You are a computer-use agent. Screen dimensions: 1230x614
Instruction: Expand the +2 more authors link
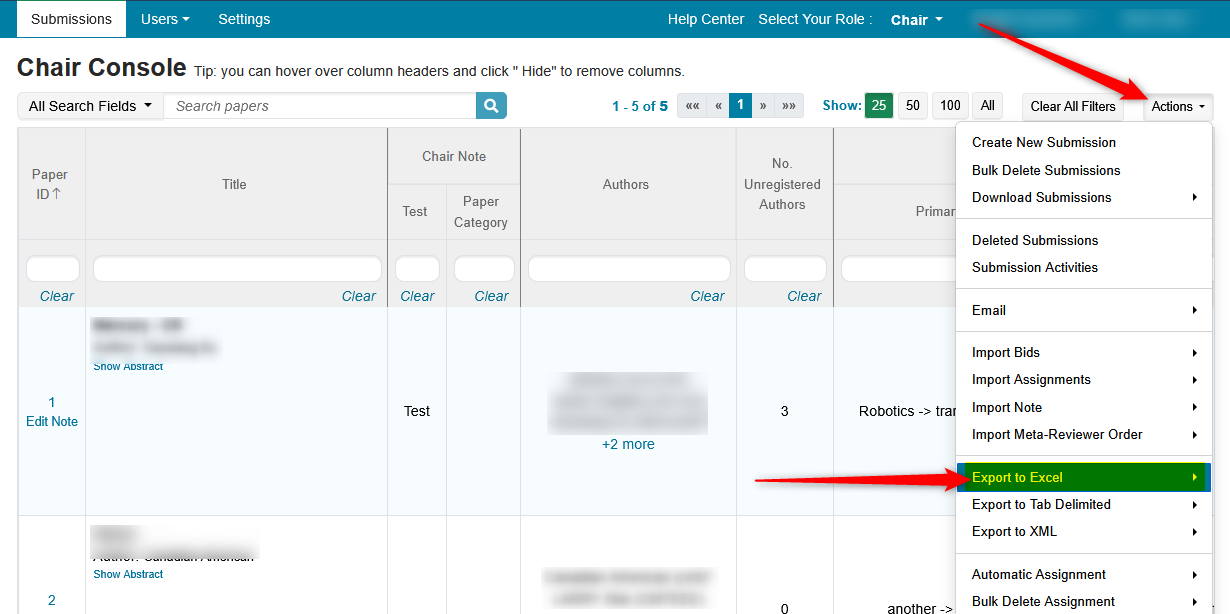(x=628, y=444)
